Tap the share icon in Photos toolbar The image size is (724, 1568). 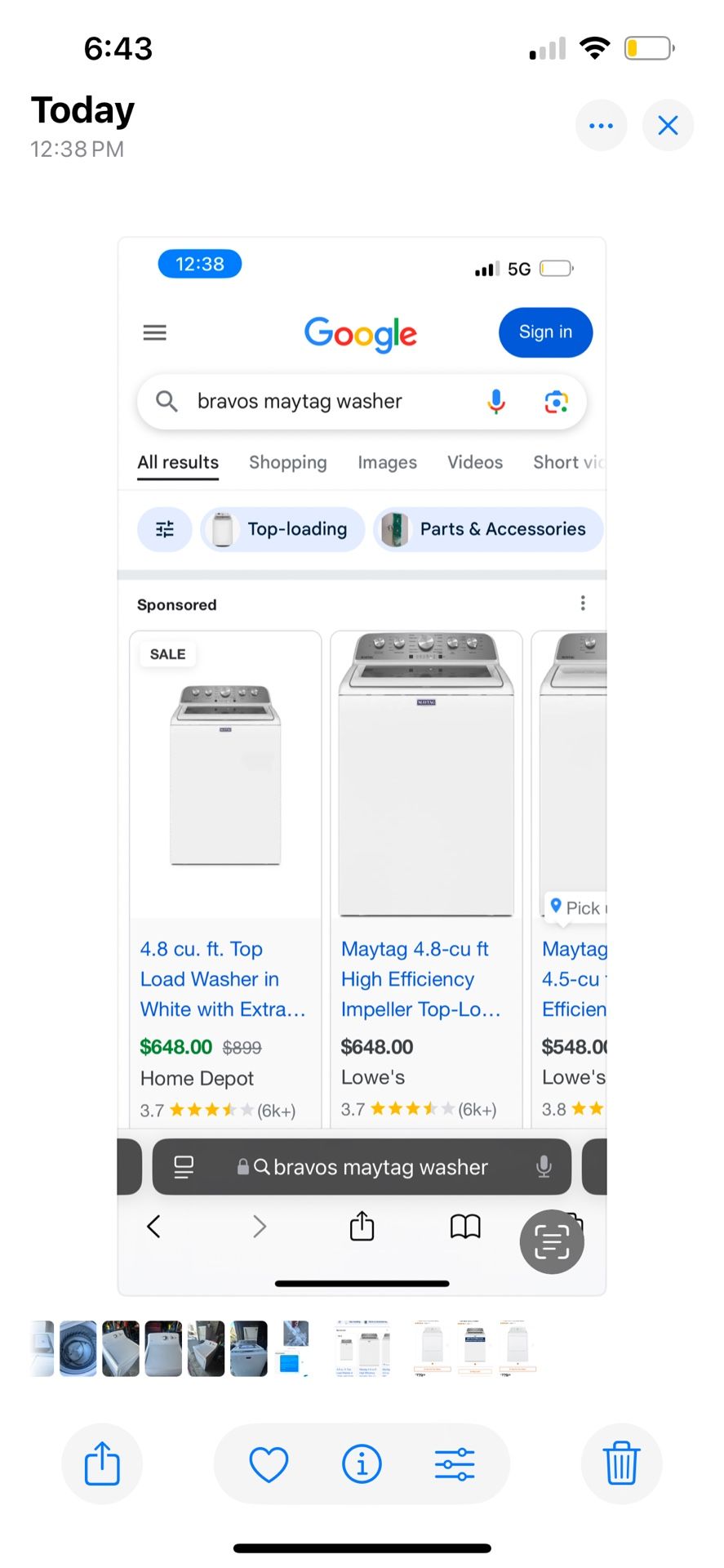tap(102, 1463)
